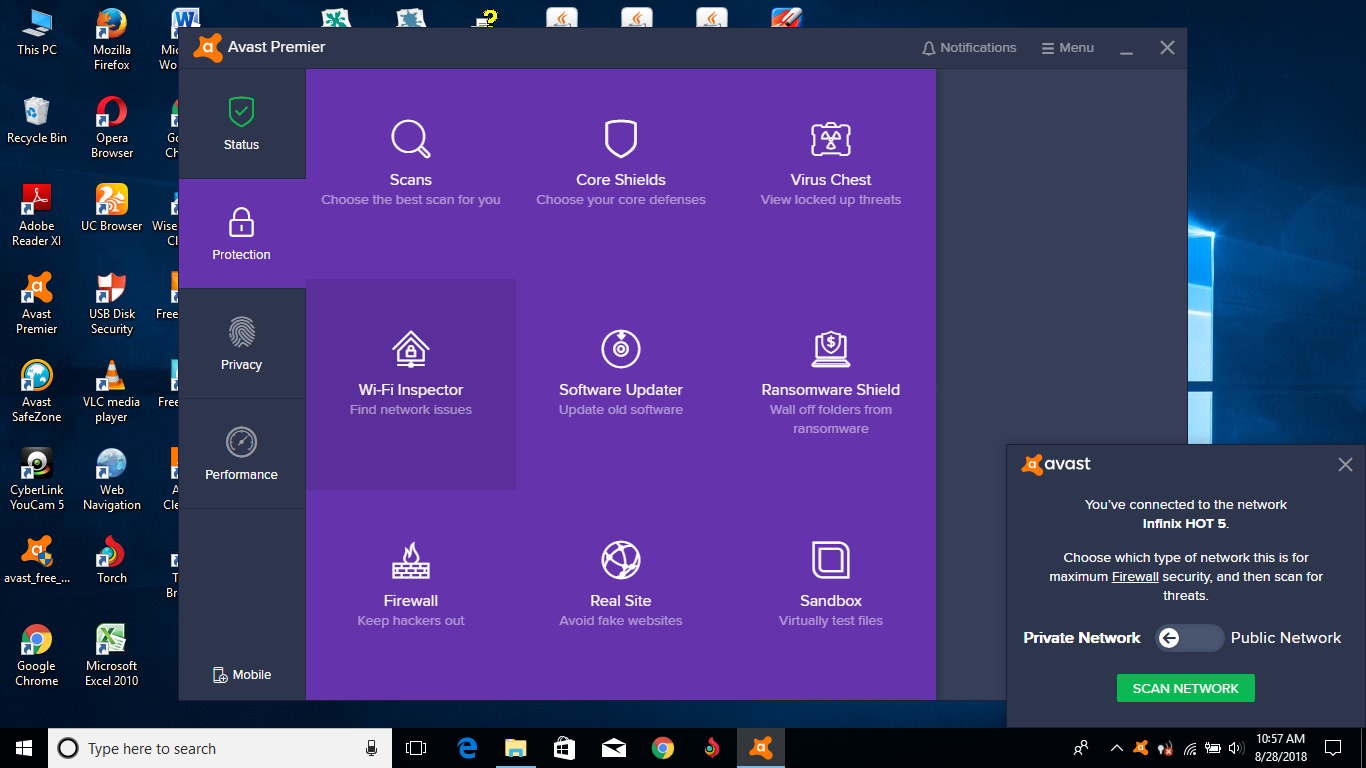Click the Public Network label

pos(1286,638)
